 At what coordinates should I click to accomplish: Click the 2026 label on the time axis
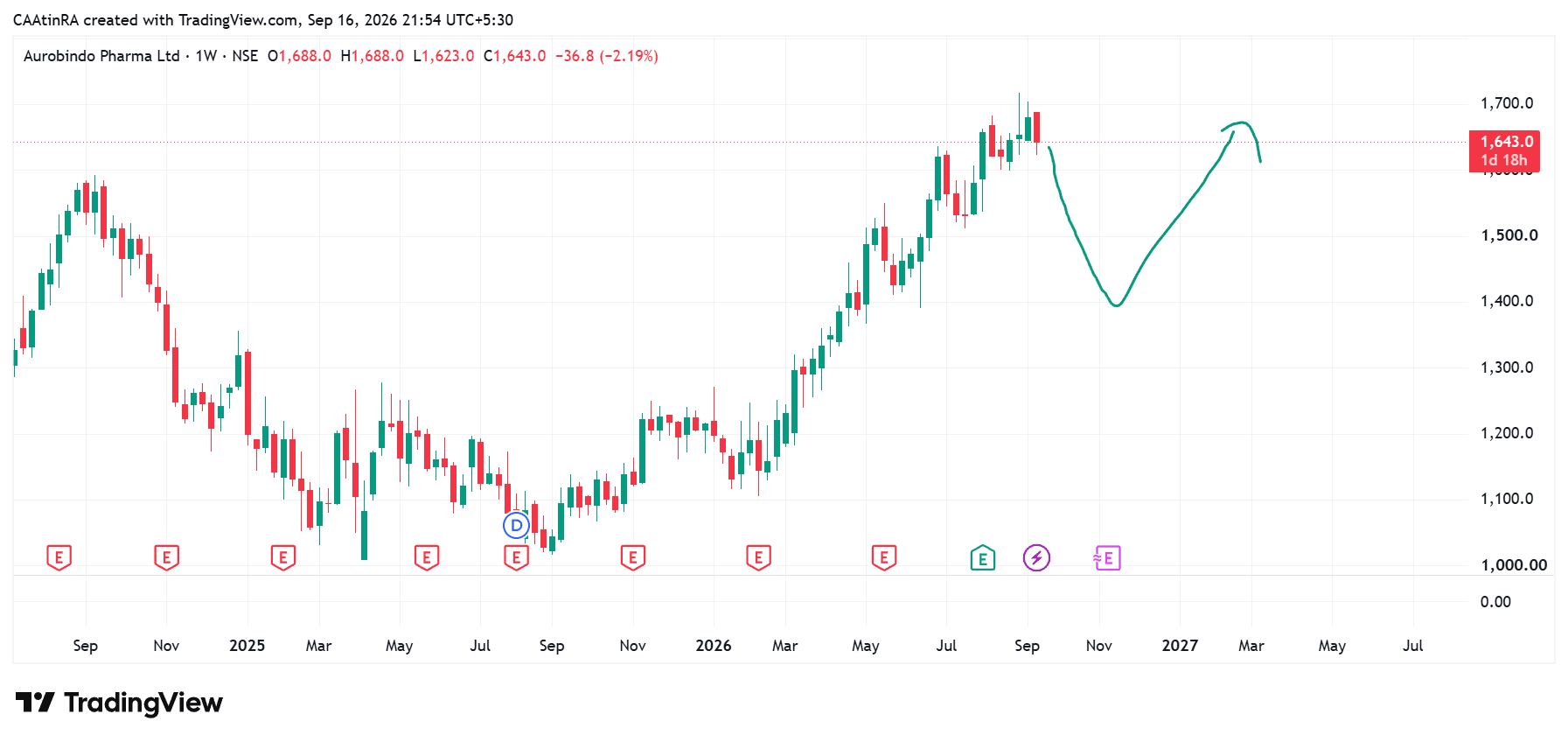click(714, 646)
